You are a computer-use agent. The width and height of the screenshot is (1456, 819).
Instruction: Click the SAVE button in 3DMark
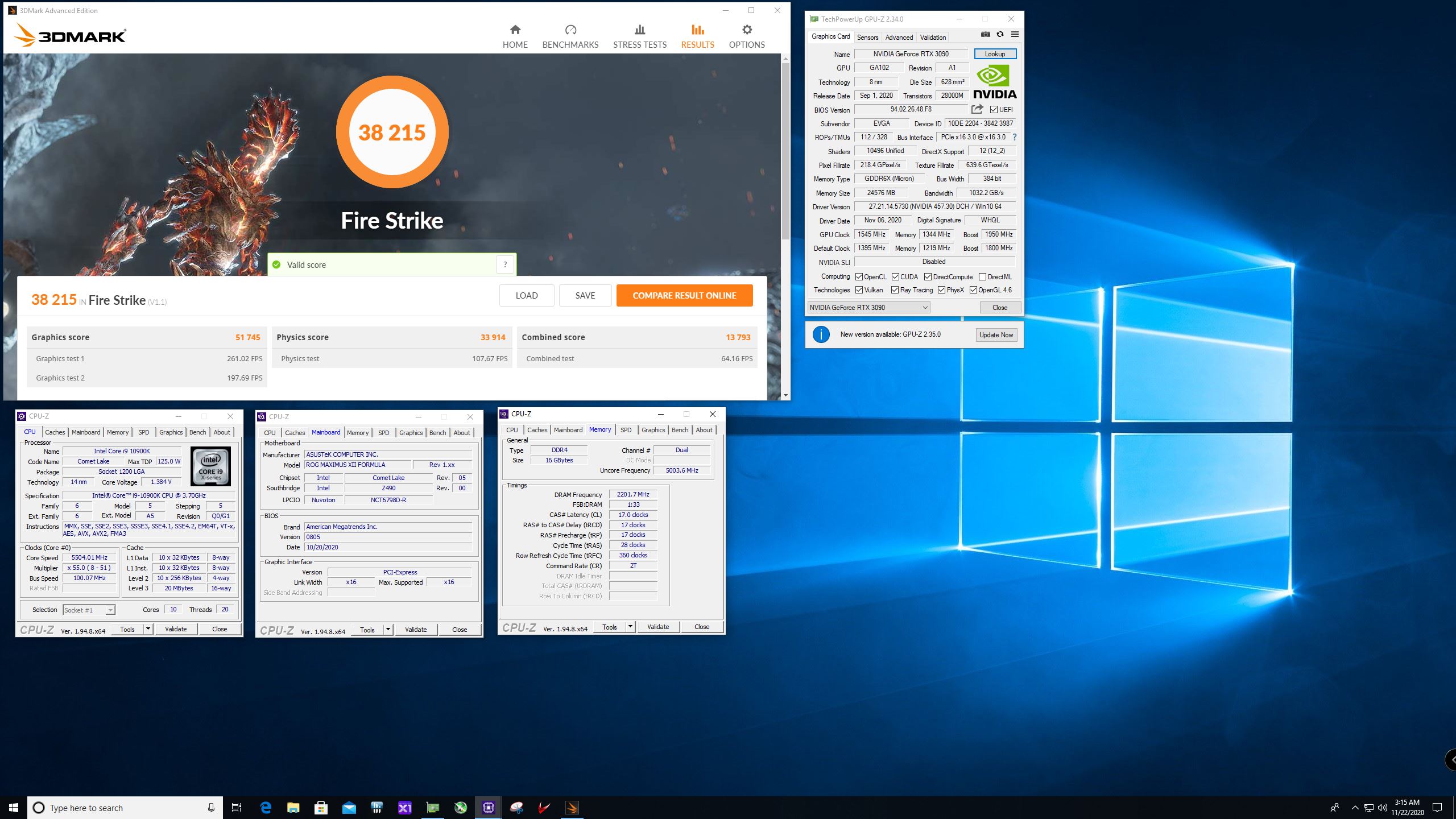click(x=585, y=296)
